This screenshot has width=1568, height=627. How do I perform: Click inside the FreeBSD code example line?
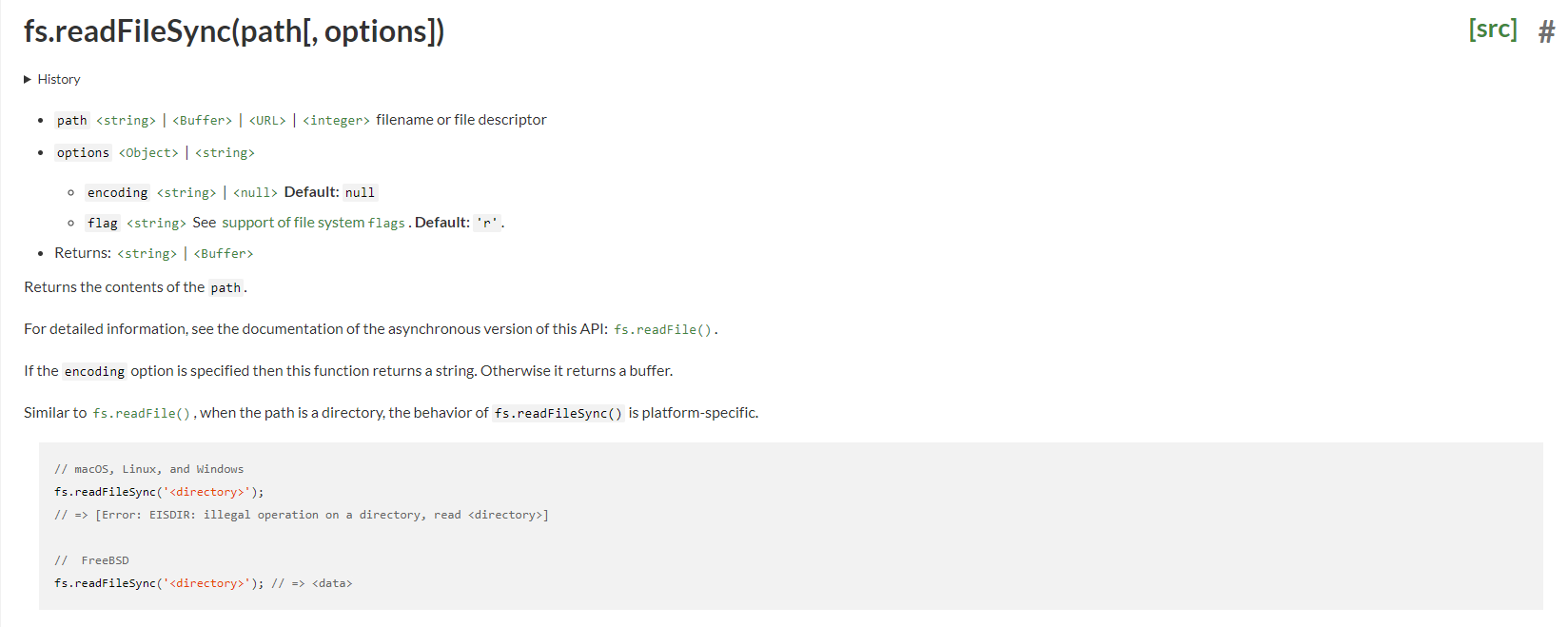pyautogui.click(x=203, y=583)
